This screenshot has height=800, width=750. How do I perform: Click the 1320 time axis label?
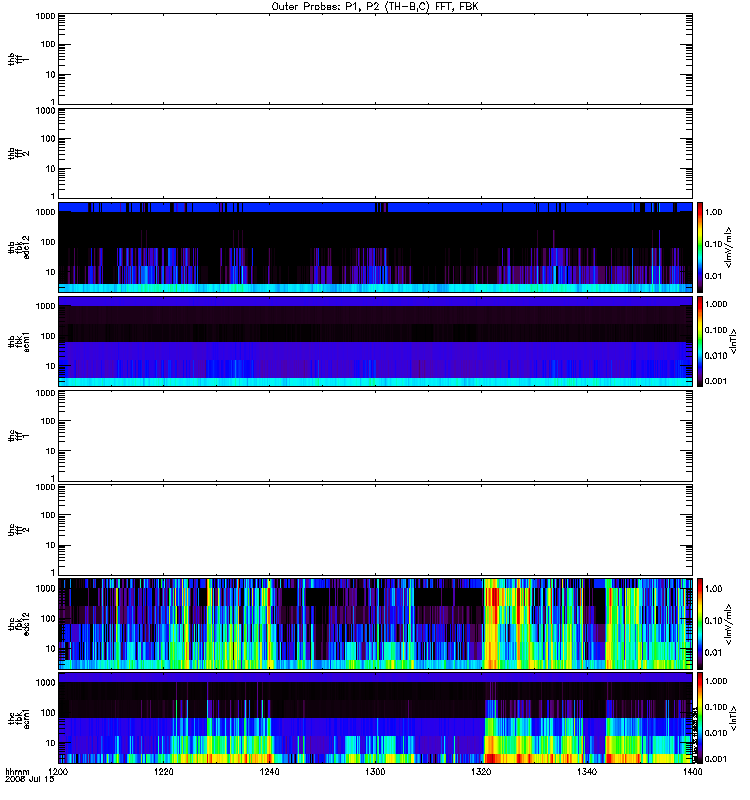tap(481, 771)
